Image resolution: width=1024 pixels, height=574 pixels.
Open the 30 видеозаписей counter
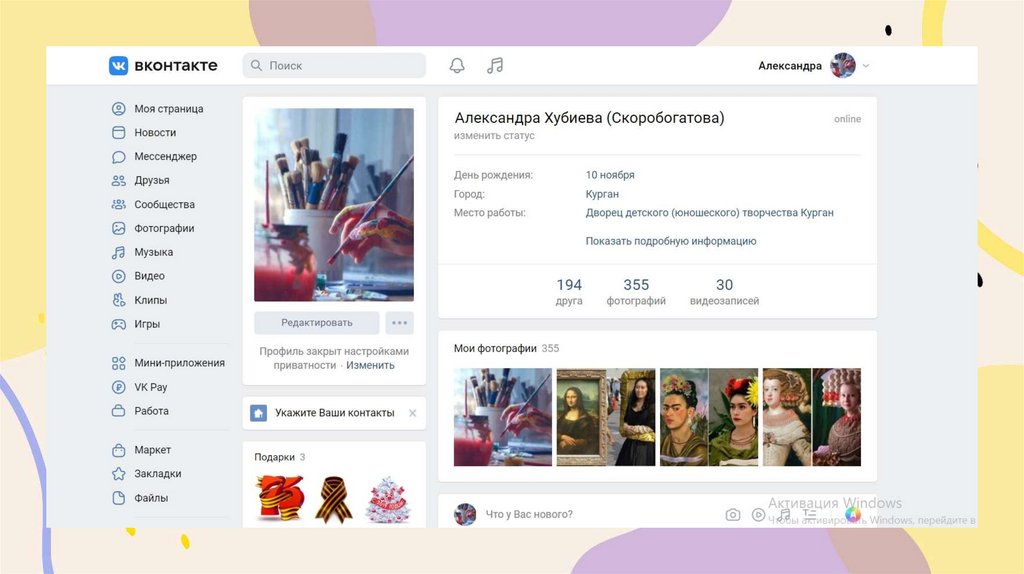pos(724,292)
